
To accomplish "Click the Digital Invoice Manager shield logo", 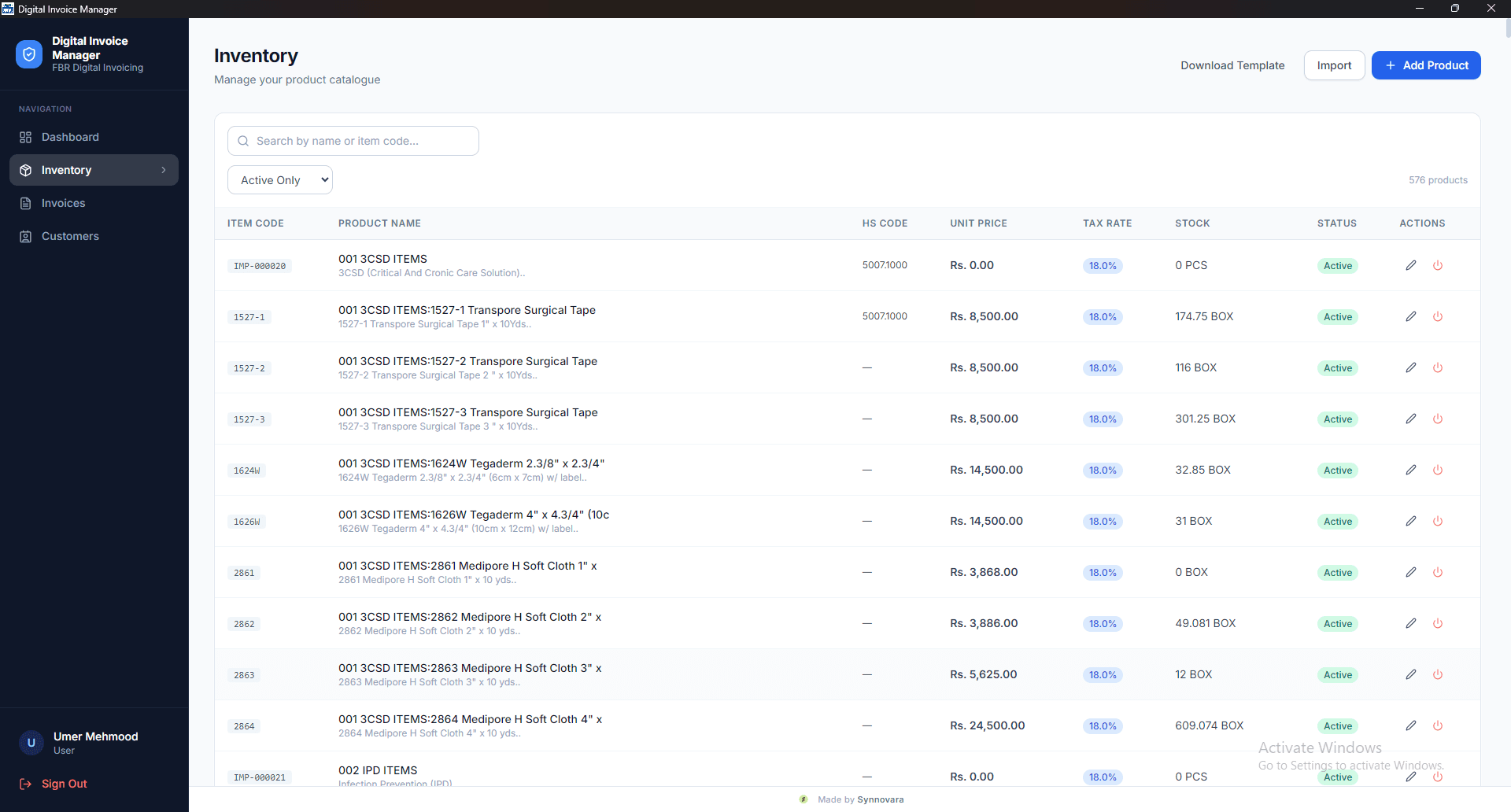I will tap(29, 54).
